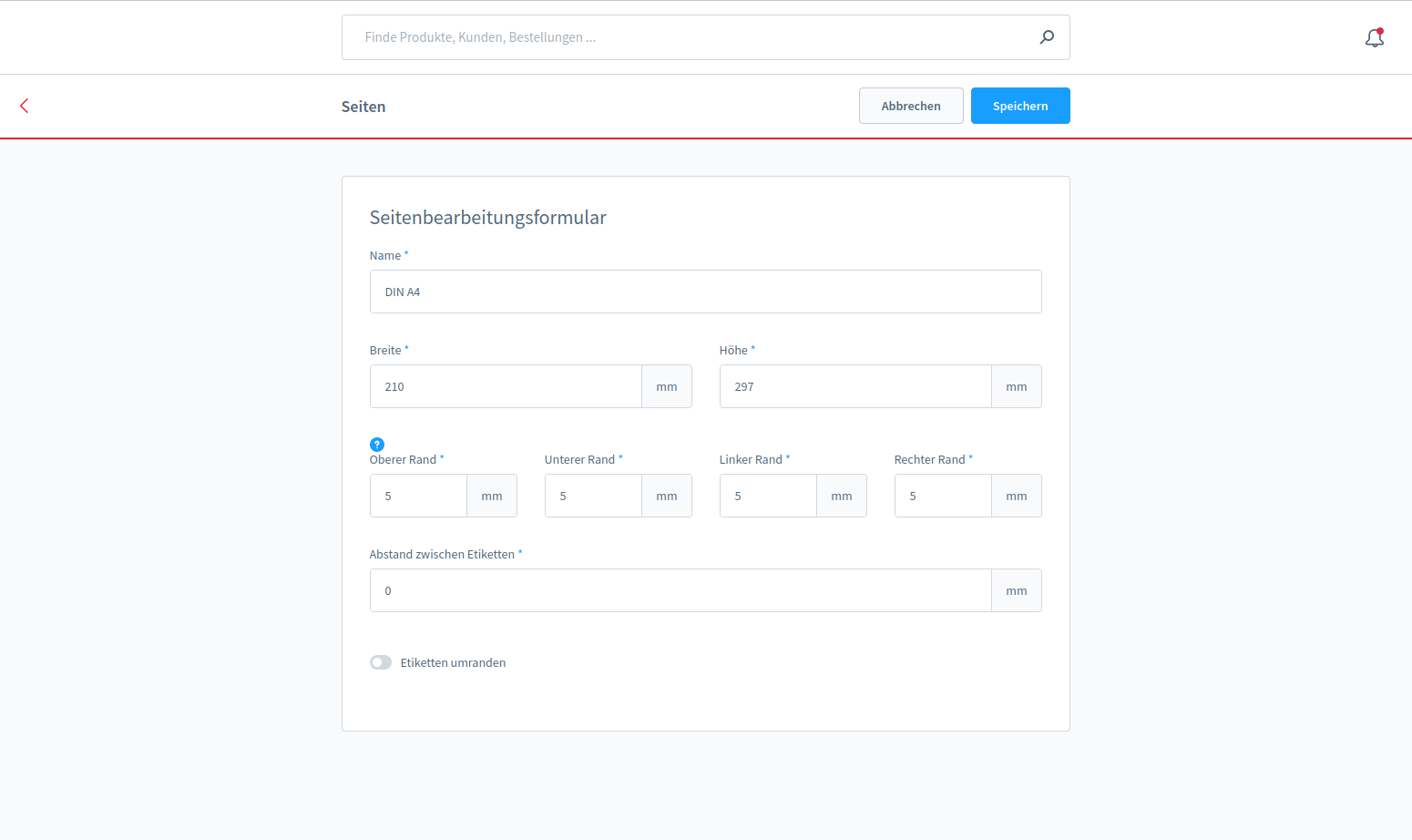The height and width of the screenshot is (840, 1412).
Task: Click the Linker Rand input
Action: tap(769, 496)
